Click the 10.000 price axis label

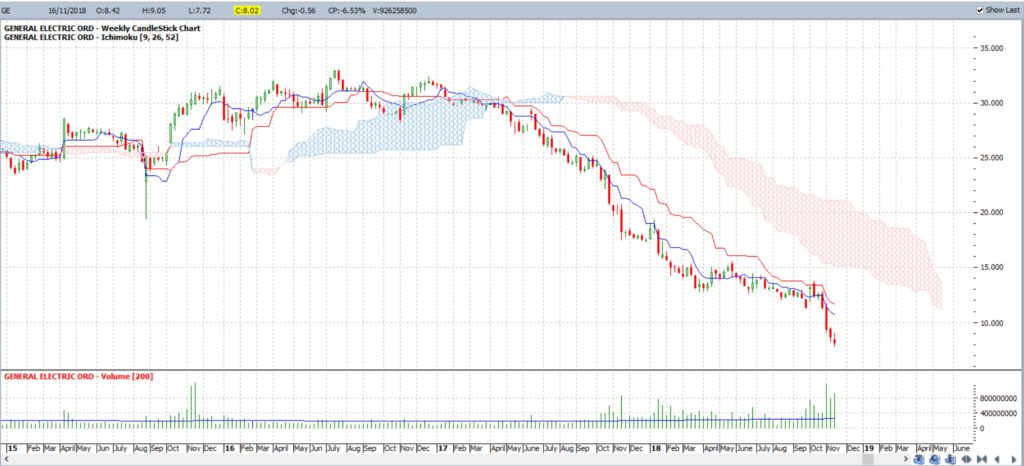coord(990,322)
